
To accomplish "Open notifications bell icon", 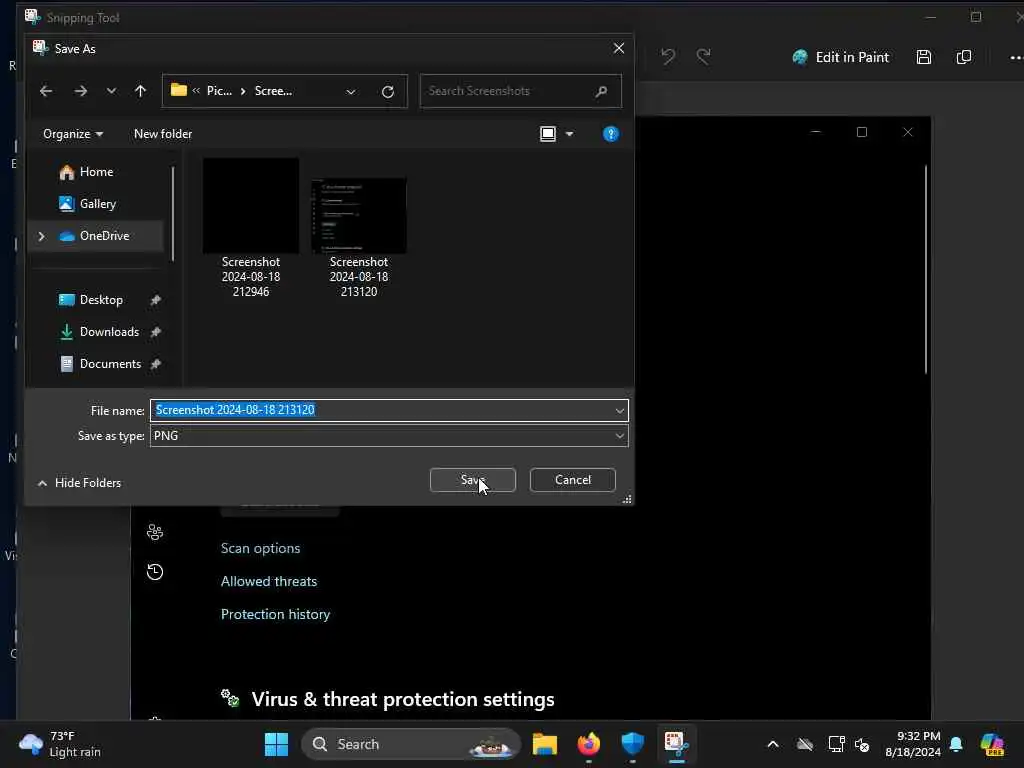I will (x=956, y=744).
